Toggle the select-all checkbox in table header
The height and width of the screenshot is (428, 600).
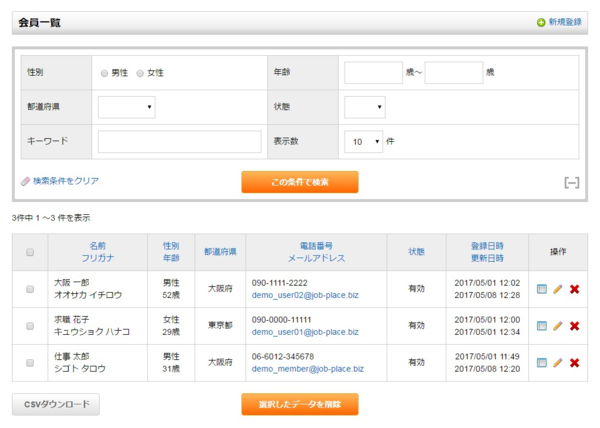pos(30,252)
